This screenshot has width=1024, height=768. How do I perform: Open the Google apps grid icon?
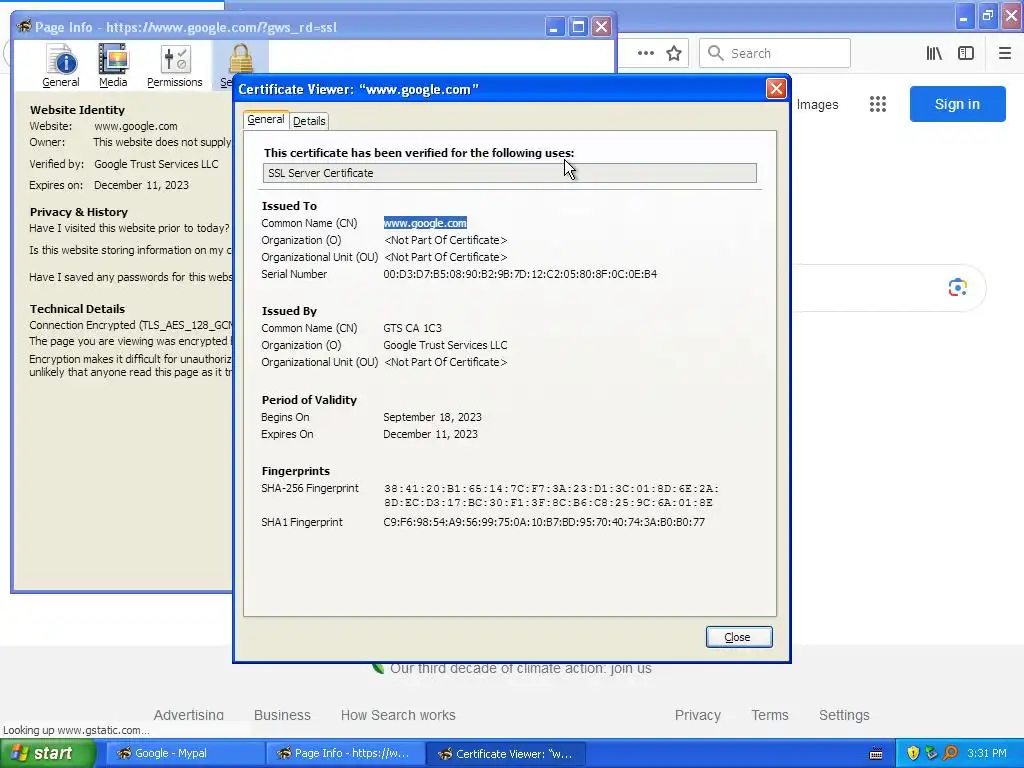click(878, 104)
